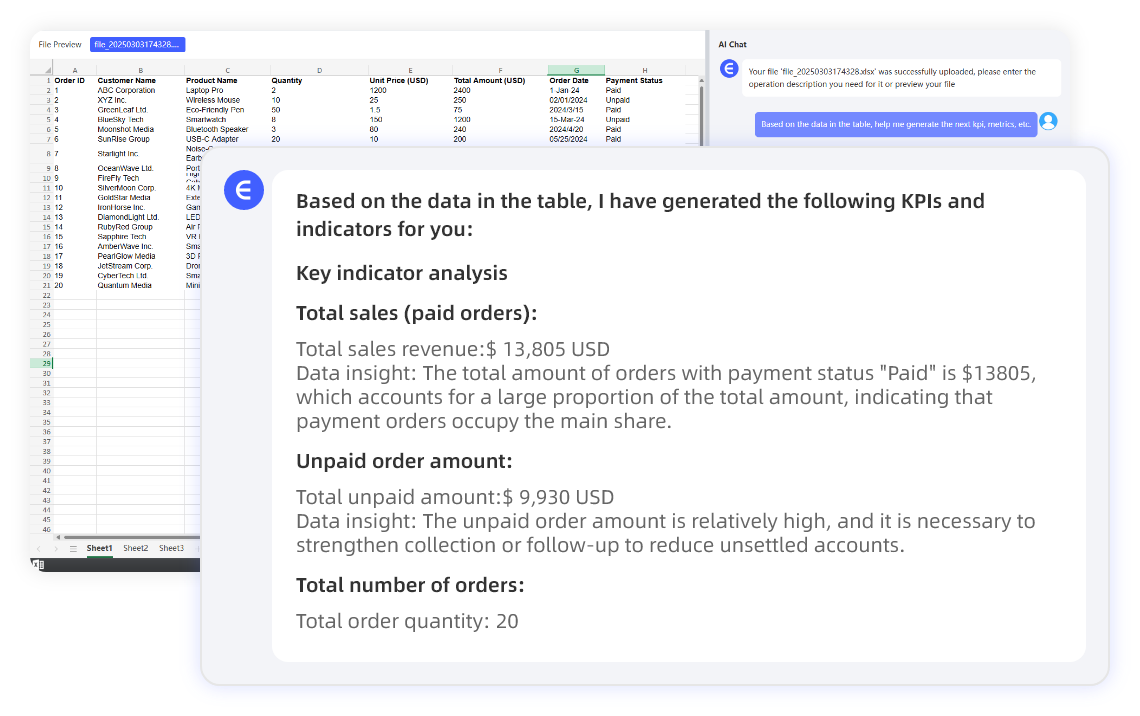Select the cell containing Laptop Pro
Viewport: 1140px width, 716px height.
pyautogui.click(x=205, y=89)
